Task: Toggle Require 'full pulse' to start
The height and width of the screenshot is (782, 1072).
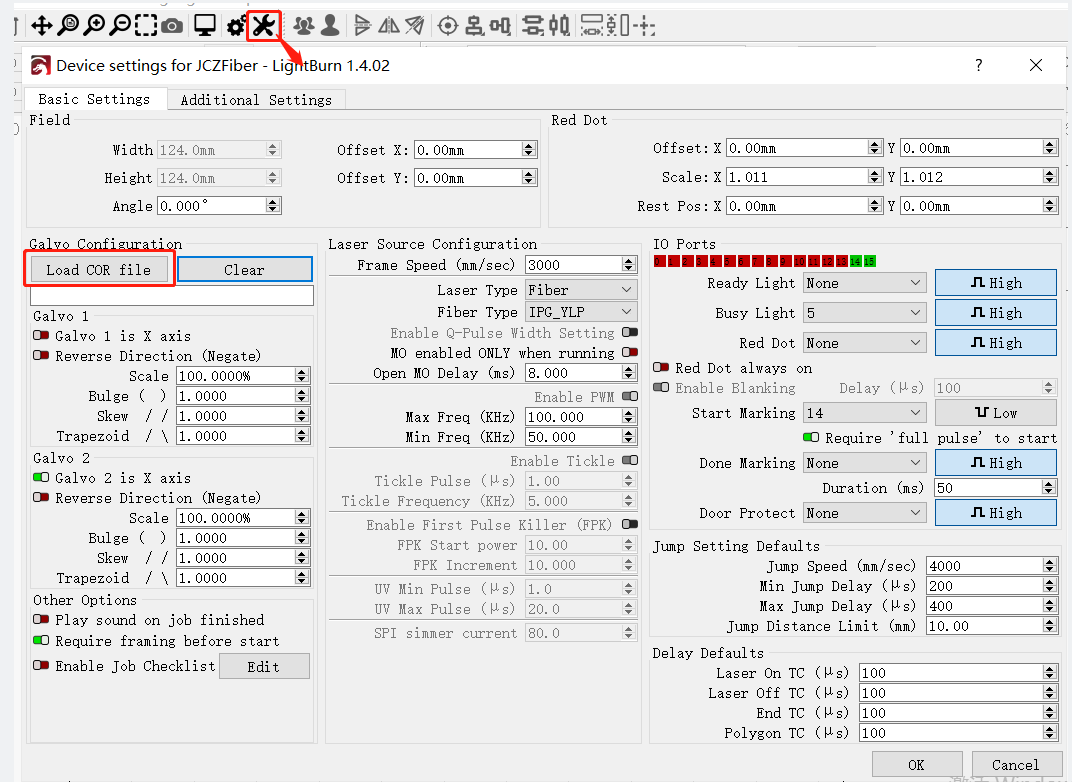Action: [x=811, y=437]
